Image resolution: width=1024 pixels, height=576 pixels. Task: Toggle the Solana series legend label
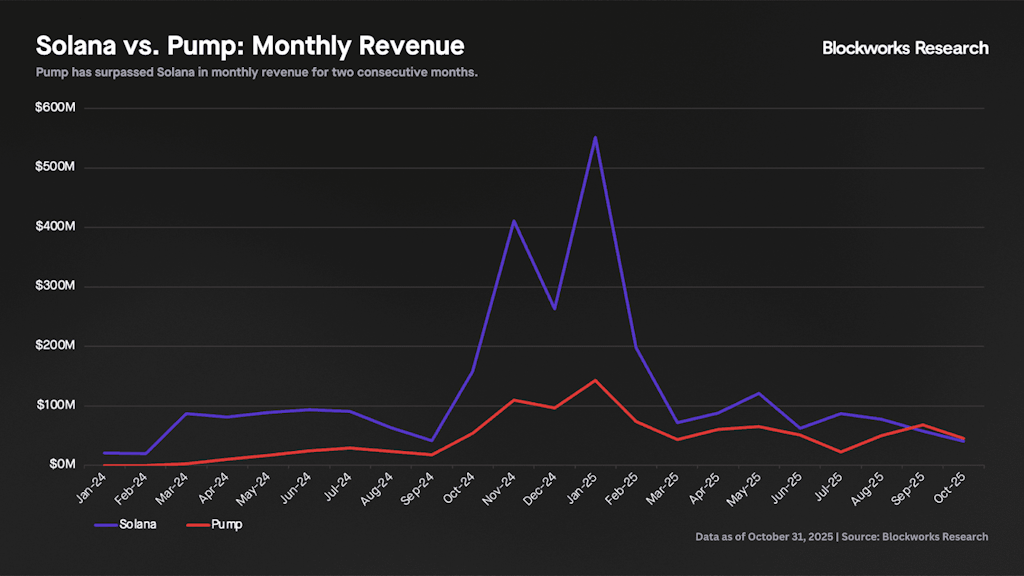click(137, 524)
